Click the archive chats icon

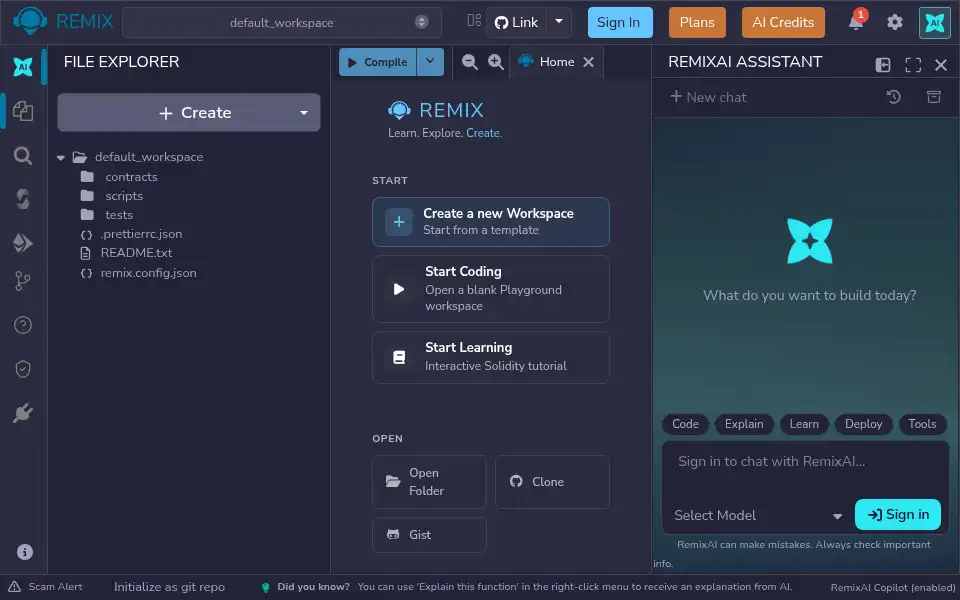(x=934, y=97)
